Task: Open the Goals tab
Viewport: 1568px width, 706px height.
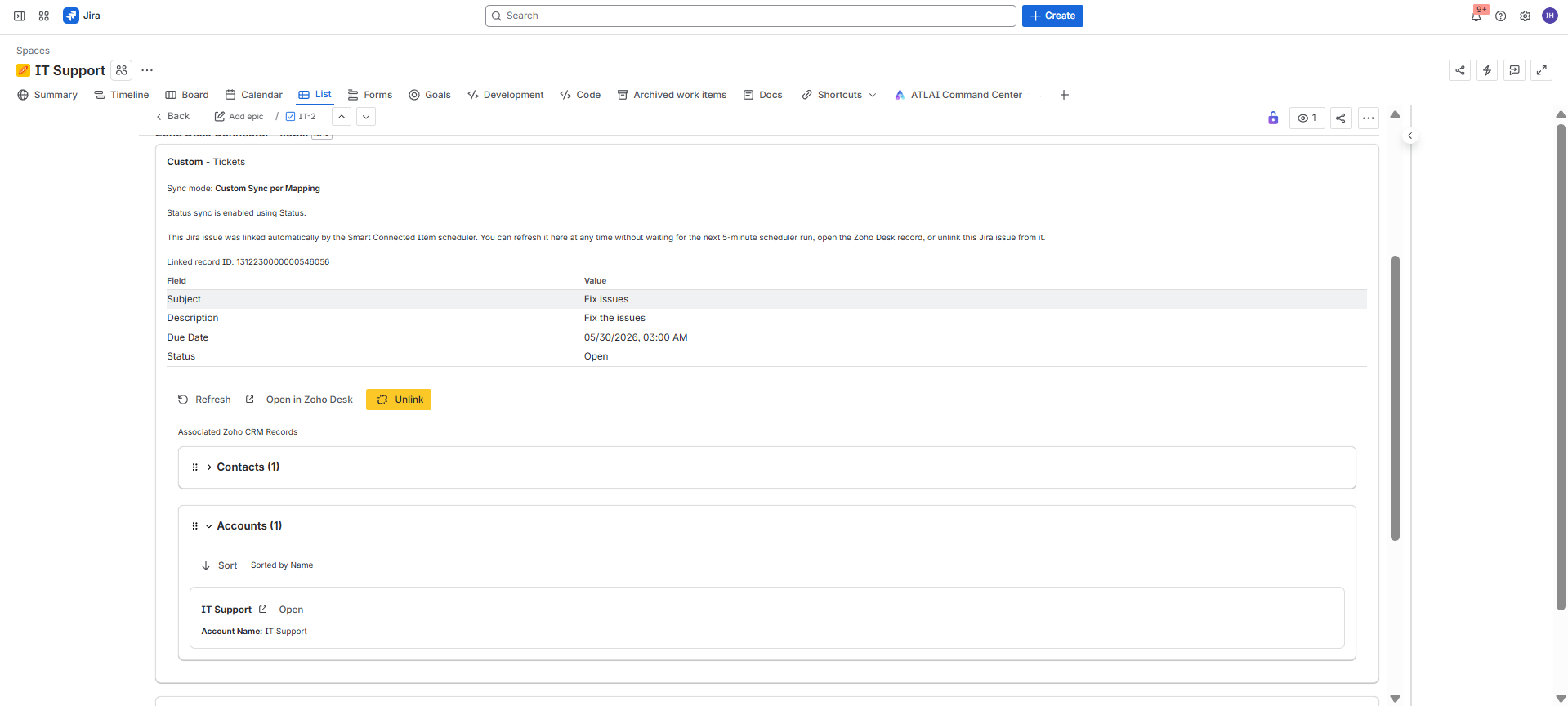Action: pos(430,95)
